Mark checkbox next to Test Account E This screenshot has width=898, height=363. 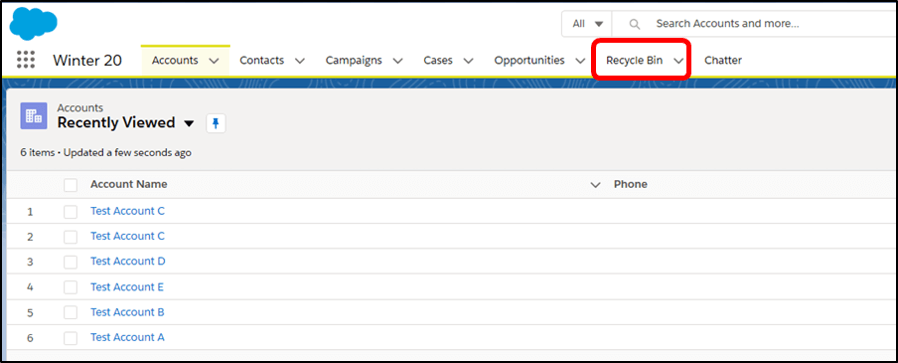[70, 287]
